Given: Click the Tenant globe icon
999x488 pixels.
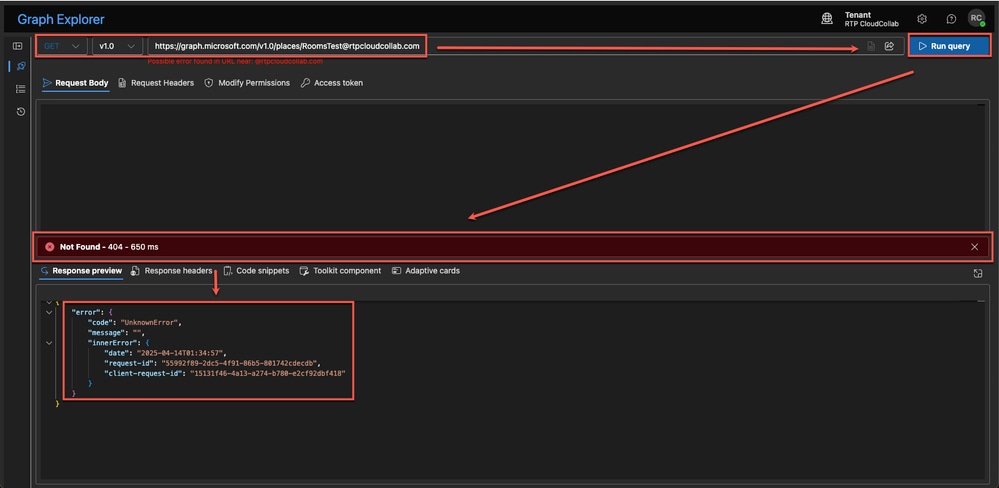Looking at the screenshot, I should point(826,19).
